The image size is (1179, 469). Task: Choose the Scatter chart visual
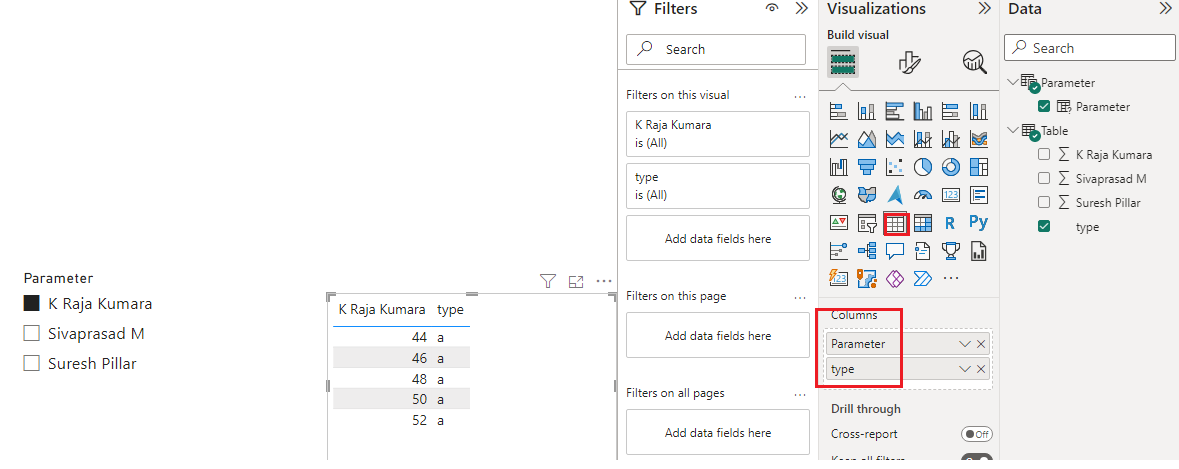[895, 167]
